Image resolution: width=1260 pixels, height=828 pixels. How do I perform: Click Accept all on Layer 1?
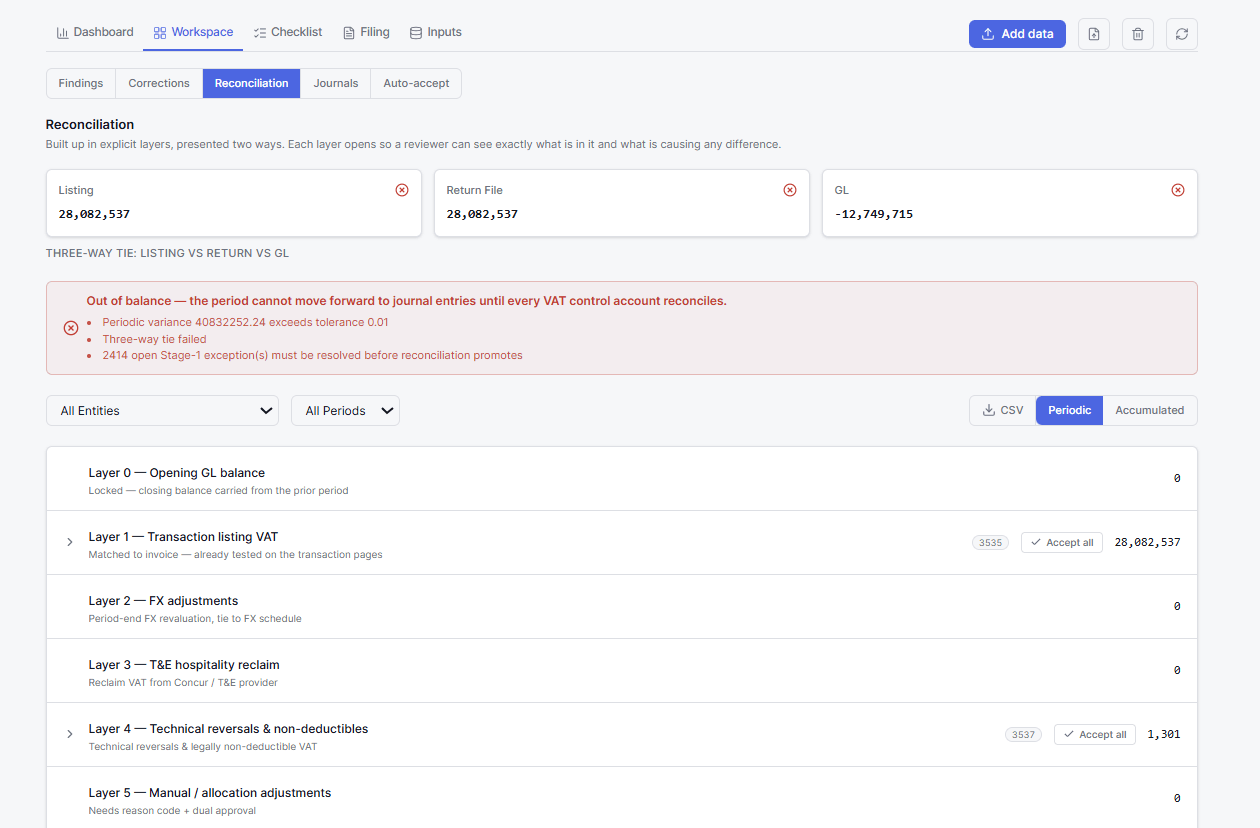click(x=1061, y=543)
